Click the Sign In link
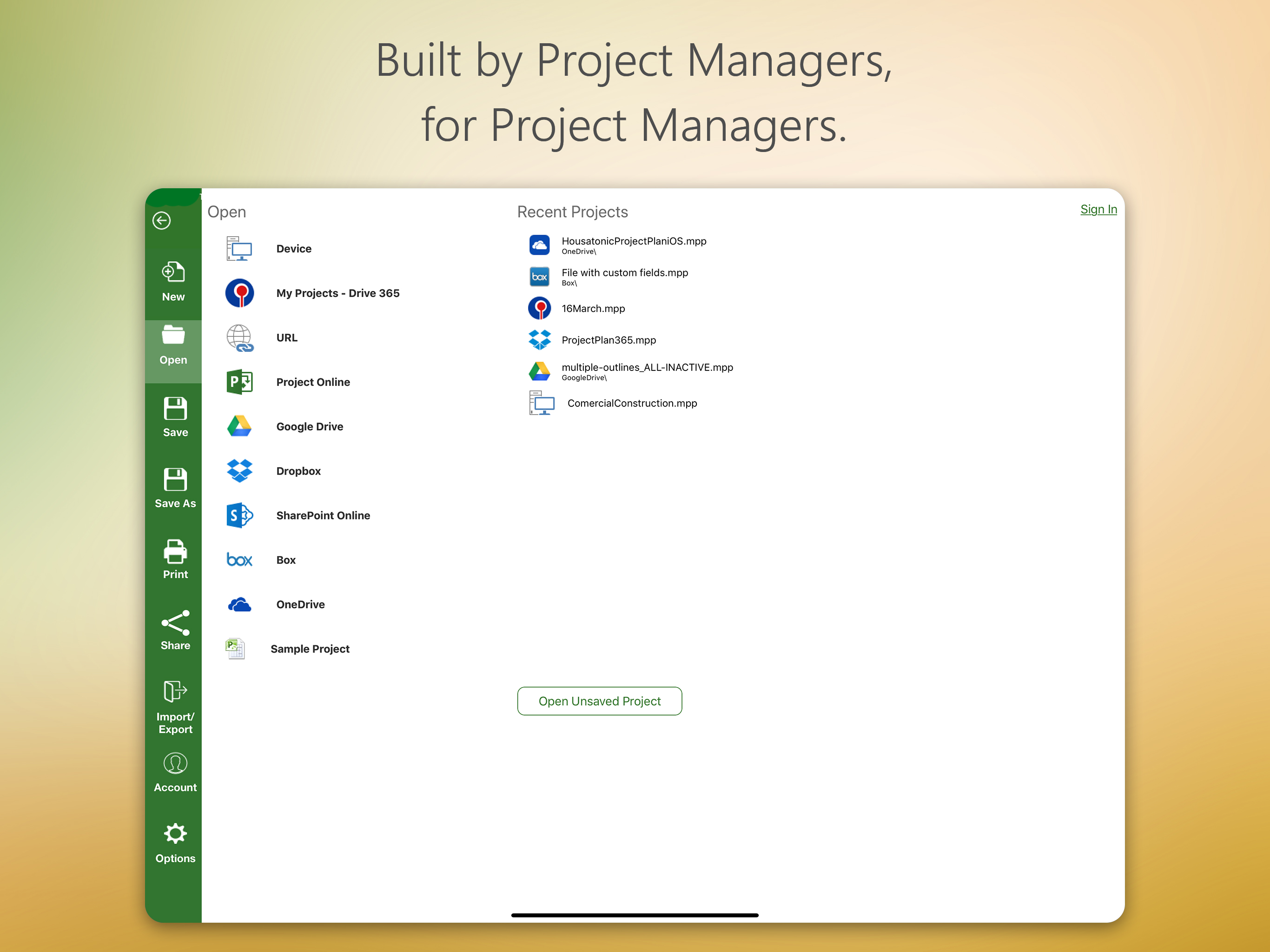 tap(1098, 209)
